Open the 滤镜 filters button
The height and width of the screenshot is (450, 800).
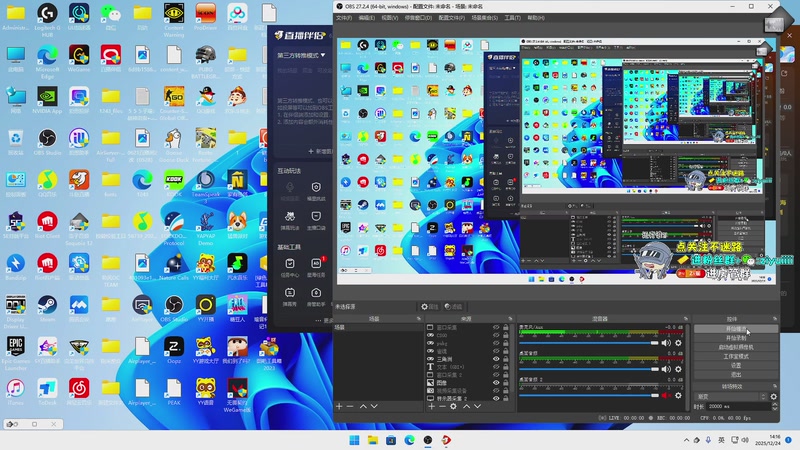click(453, 307)
